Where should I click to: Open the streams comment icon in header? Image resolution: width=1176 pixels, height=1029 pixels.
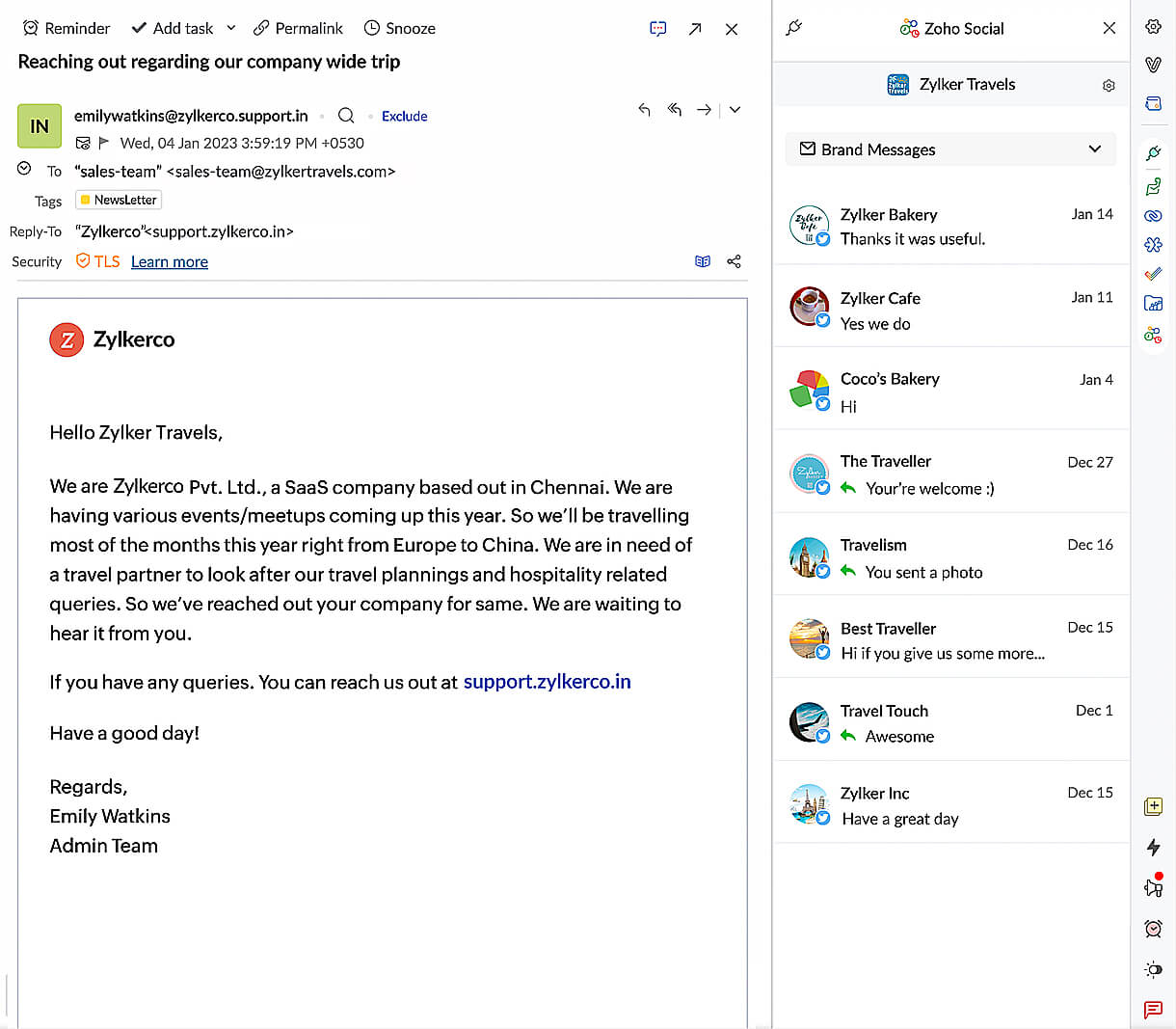[658, 29]
